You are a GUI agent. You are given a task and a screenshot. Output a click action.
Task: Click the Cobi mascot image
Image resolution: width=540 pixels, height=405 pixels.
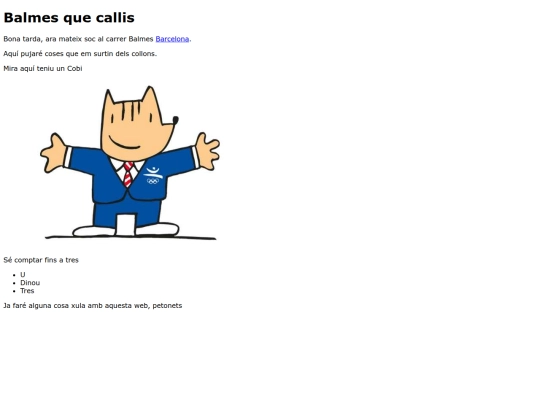tap(130, 163)
